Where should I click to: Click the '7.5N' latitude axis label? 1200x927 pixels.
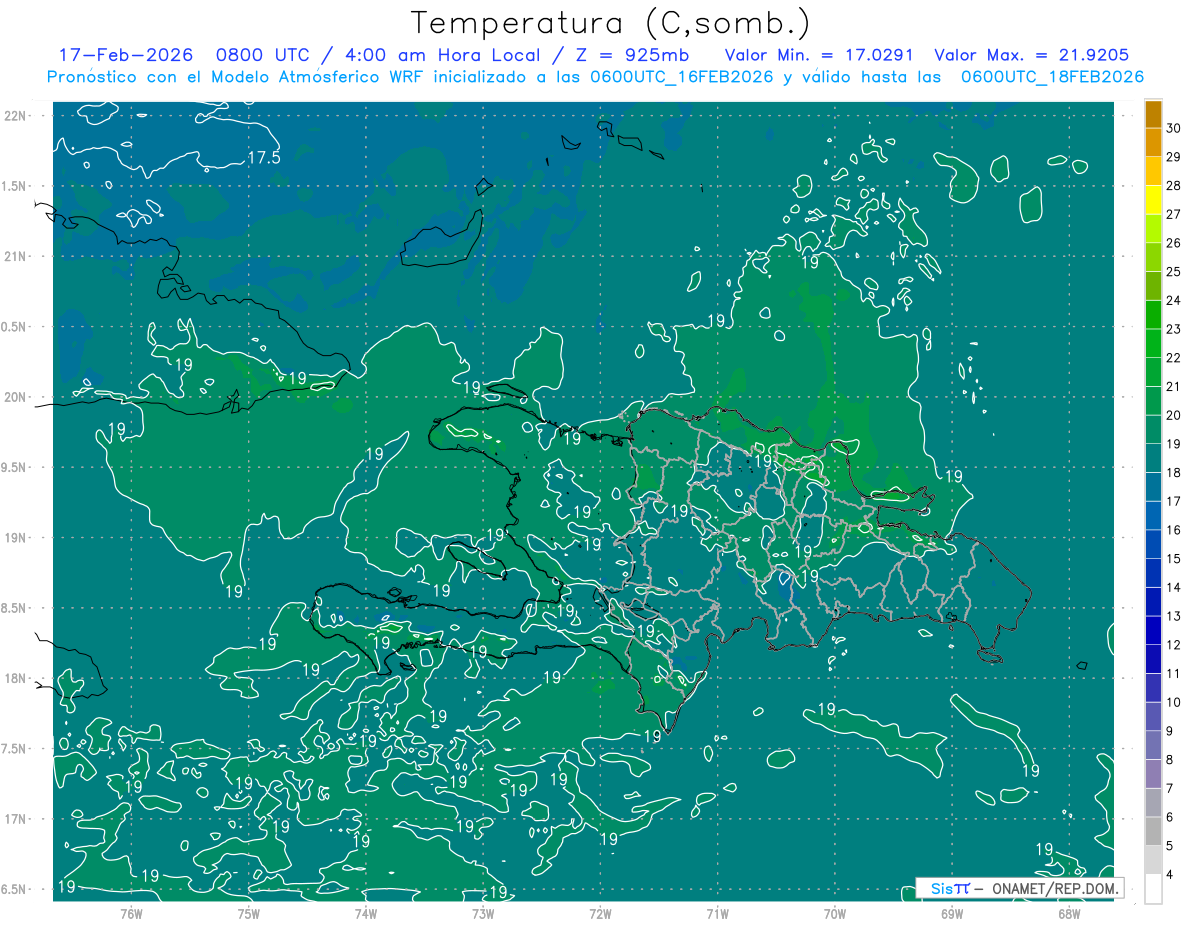click(15, 749)
